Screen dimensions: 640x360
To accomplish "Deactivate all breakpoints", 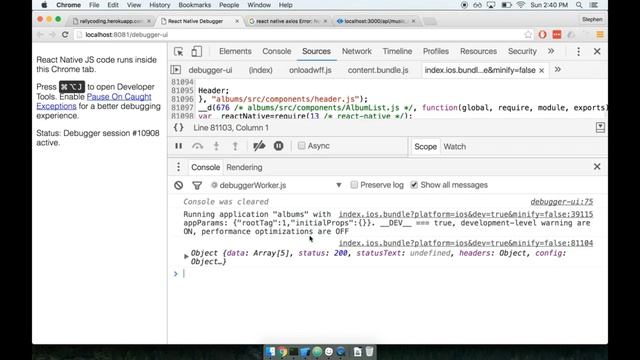I will [259, 146].
